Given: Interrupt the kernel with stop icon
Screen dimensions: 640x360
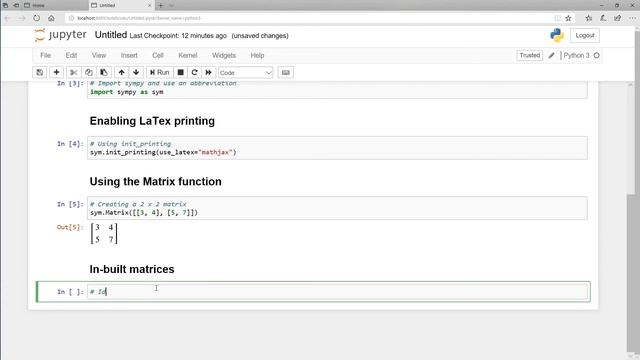Looking at the screenshot, I should pyautogui.click(x=180, y=72).
